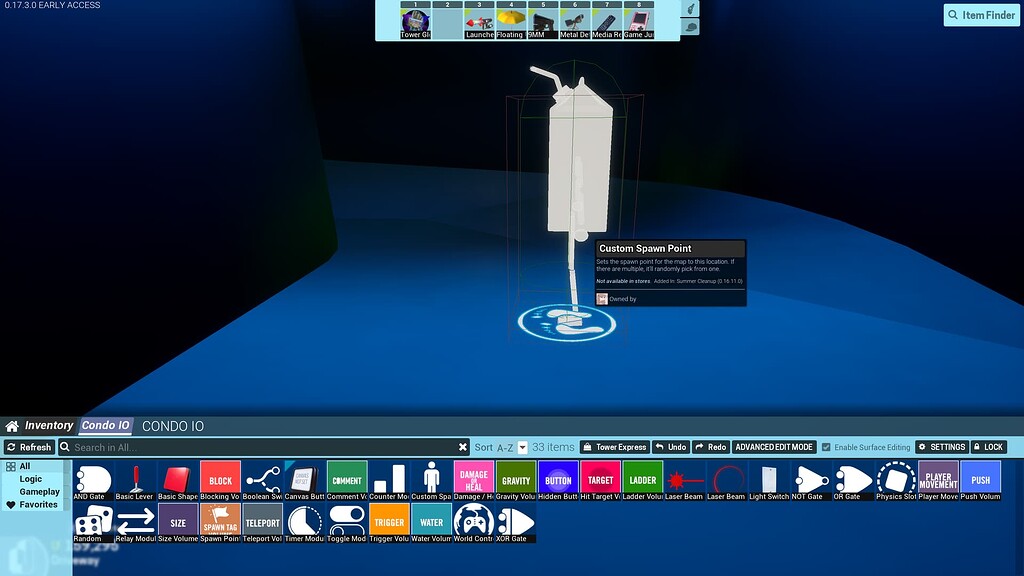Select the Timer Module item
Image resolution: width=1024 pixels, height=576 pixels.
coord(304,522)
